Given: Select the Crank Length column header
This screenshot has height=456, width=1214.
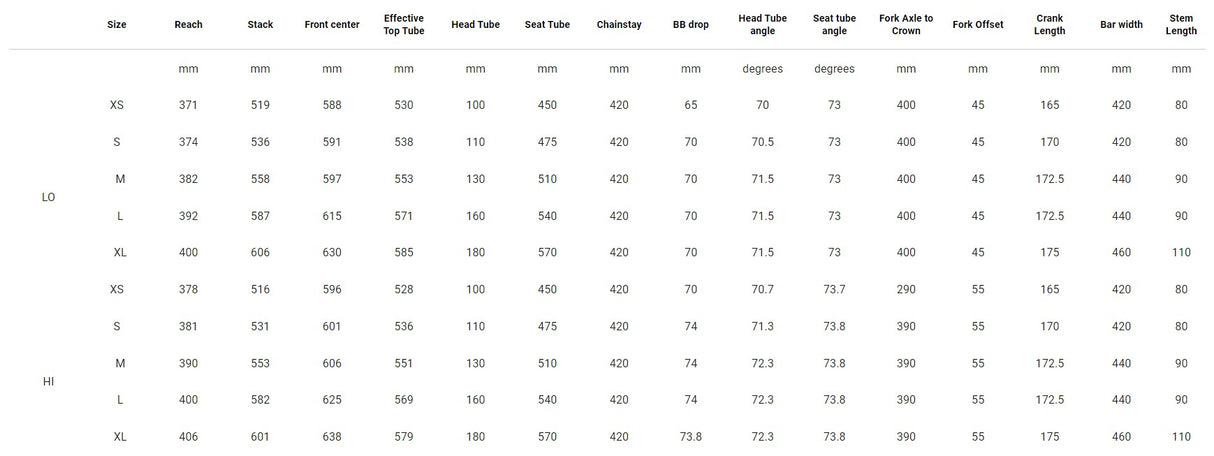Looking at the screenshot, I should click(x=1049, y=25).
